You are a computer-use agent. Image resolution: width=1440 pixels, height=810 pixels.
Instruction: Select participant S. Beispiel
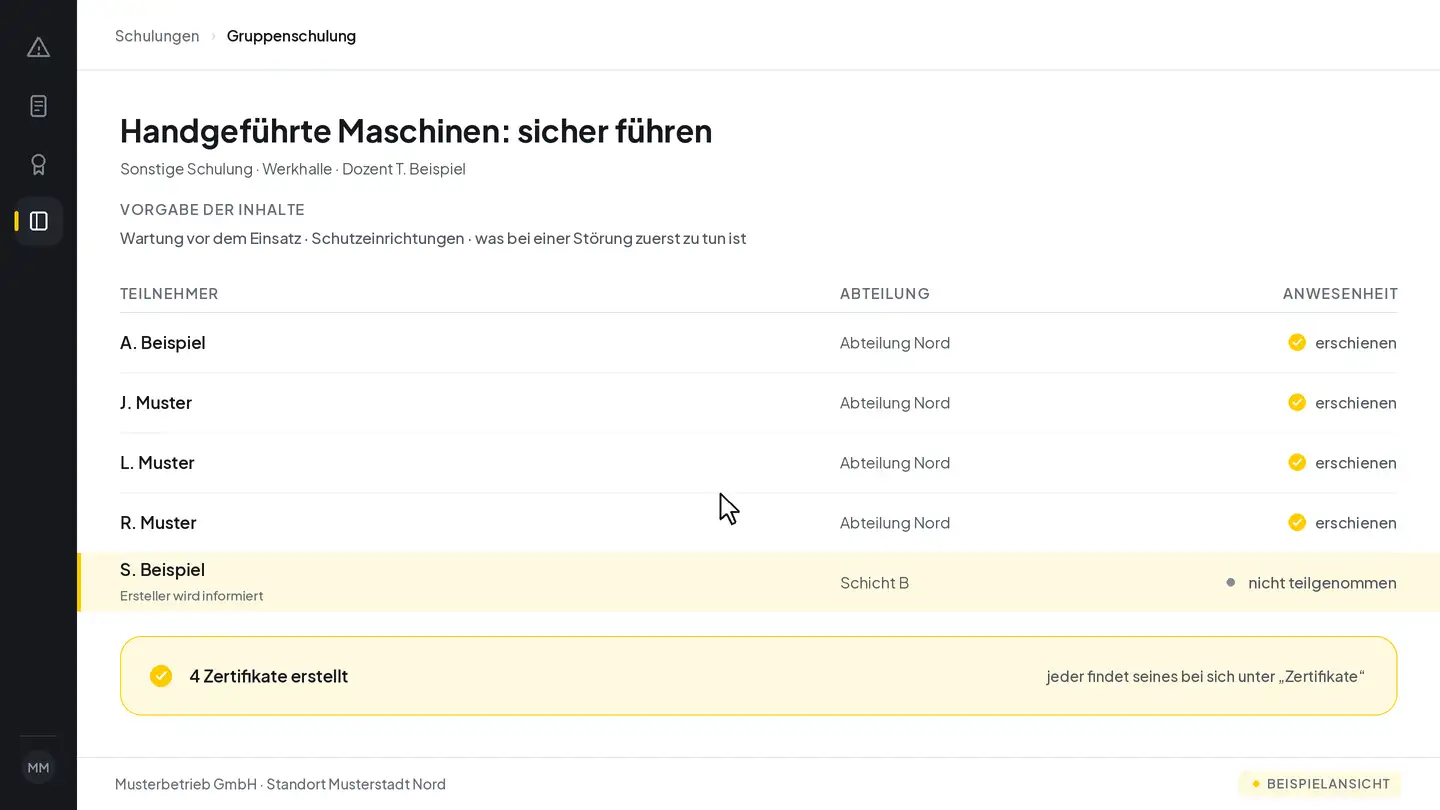point(162,570)
